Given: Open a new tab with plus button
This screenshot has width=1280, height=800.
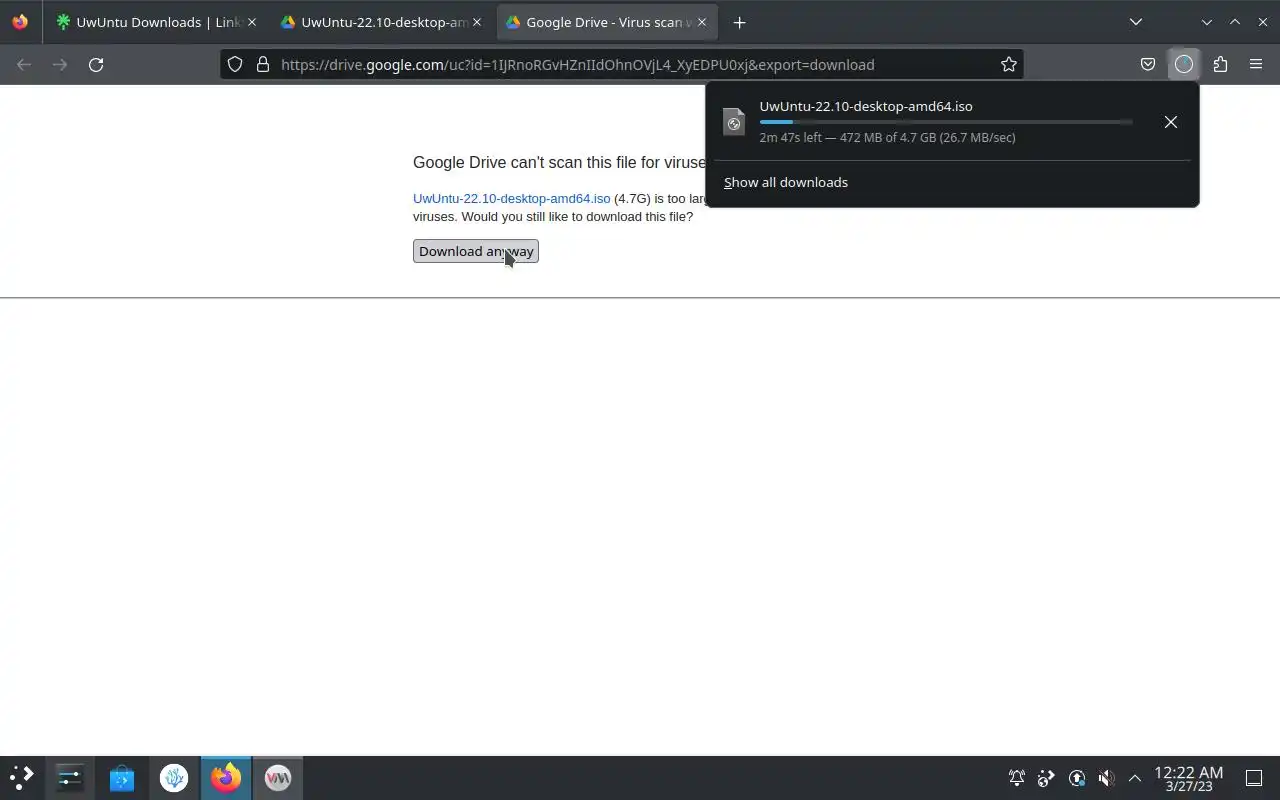Looking at the screenshot, I should (739, 22).
